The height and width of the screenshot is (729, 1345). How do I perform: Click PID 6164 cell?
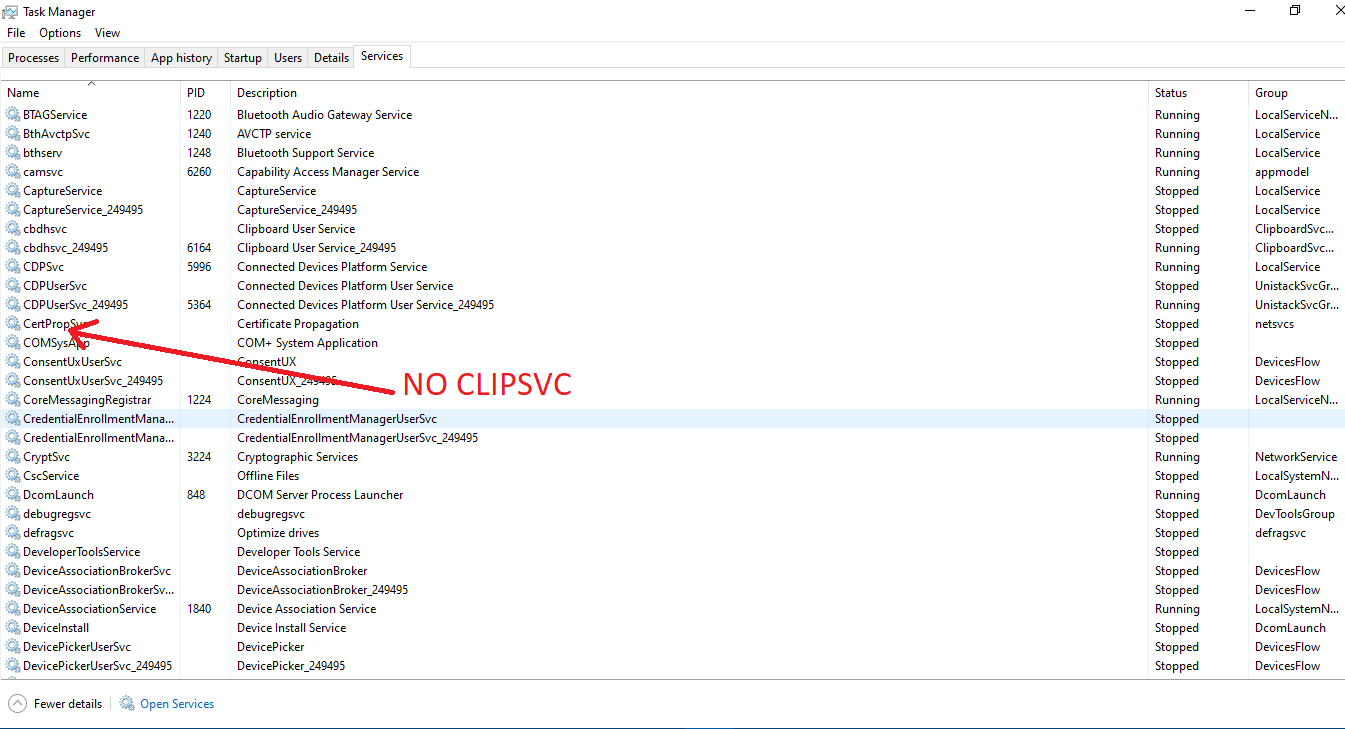pos(199,248)
